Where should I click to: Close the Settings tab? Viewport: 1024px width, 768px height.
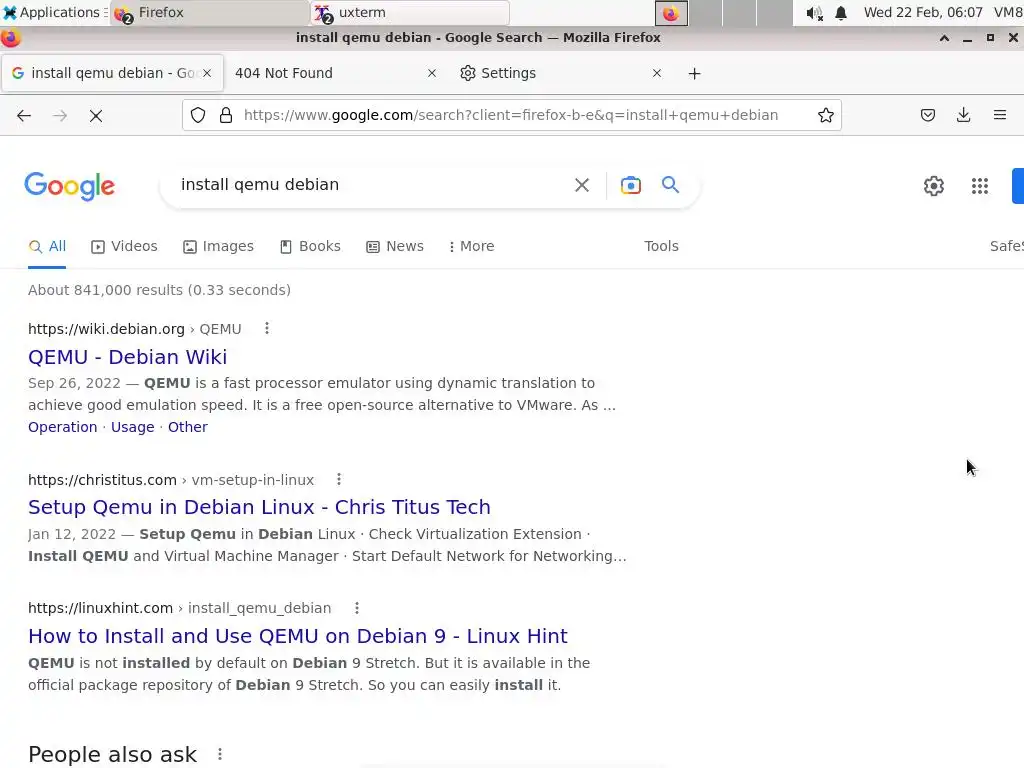[656, 73]
